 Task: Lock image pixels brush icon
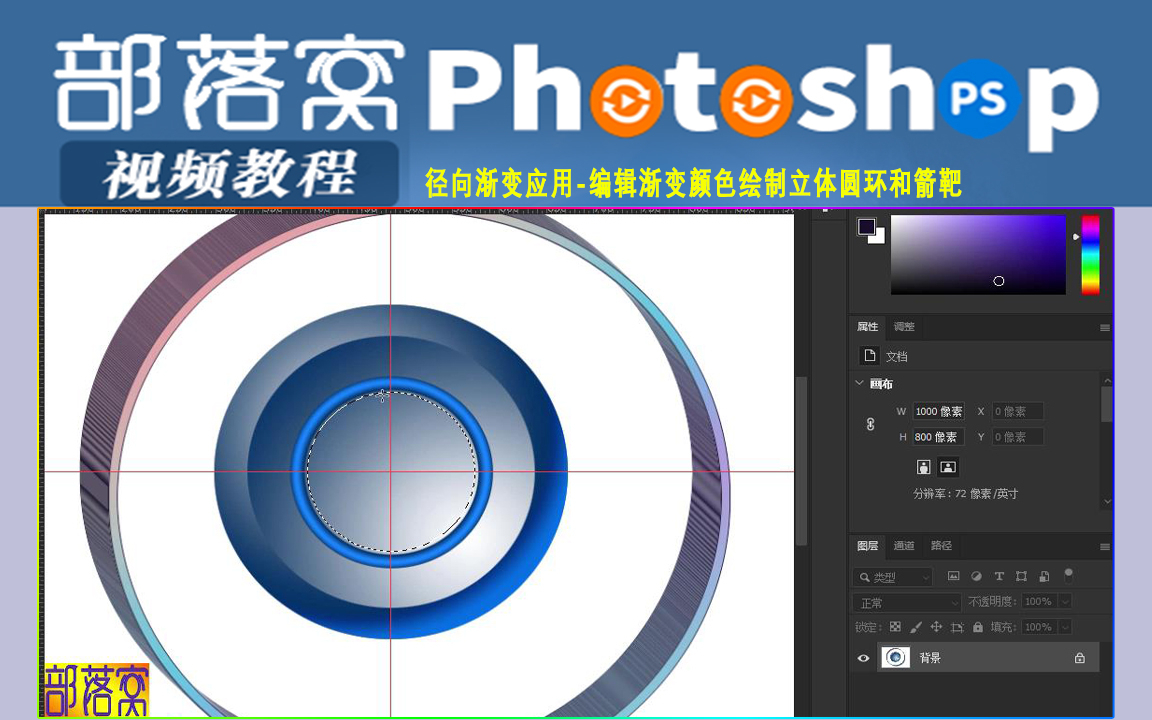[915, 627]
